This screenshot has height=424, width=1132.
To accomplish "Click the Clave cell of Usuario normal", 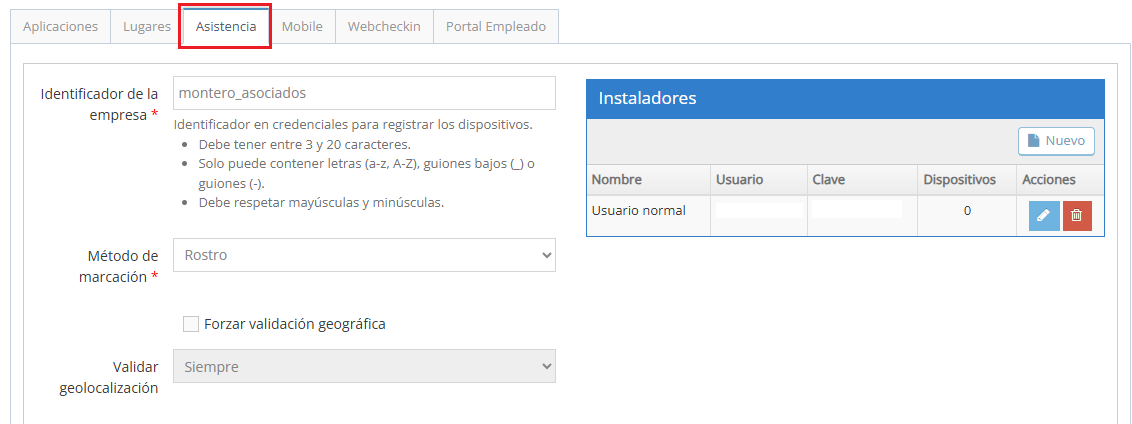I will point(857,211).
